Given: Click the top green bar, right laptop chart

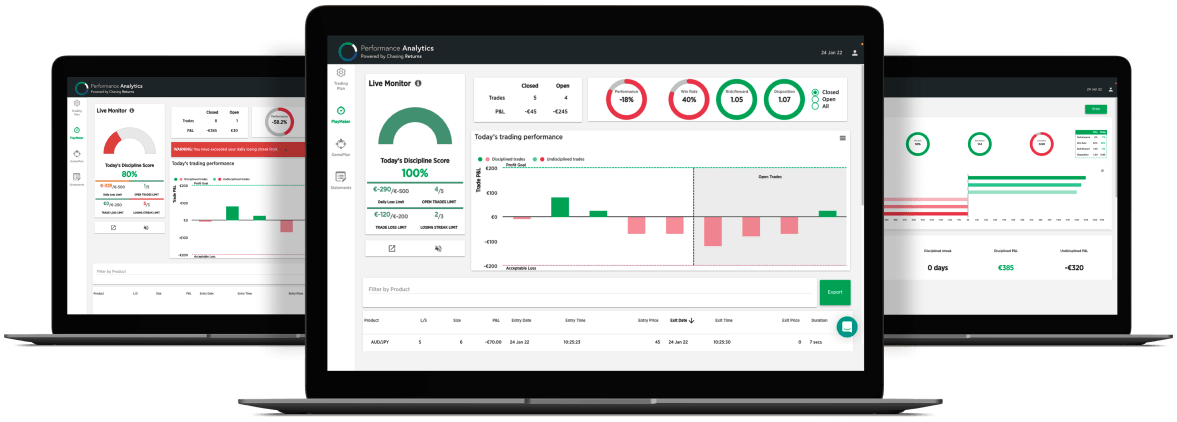Looking at the screenshot, I should [1027, 178].
